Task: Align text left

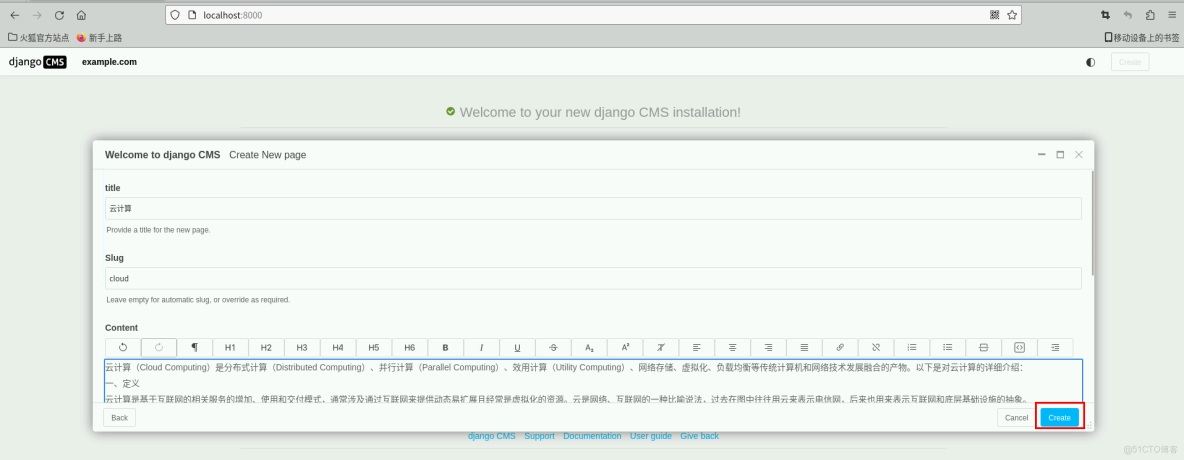Action: coord(697,347)
